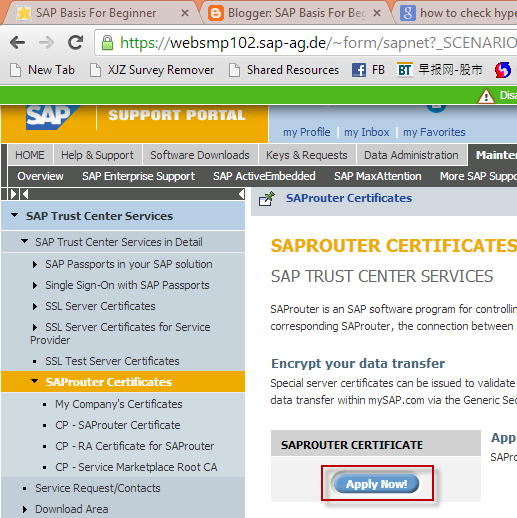
Task: Open my Profile link
Action: pyautogui.click(x=307, y=132)
